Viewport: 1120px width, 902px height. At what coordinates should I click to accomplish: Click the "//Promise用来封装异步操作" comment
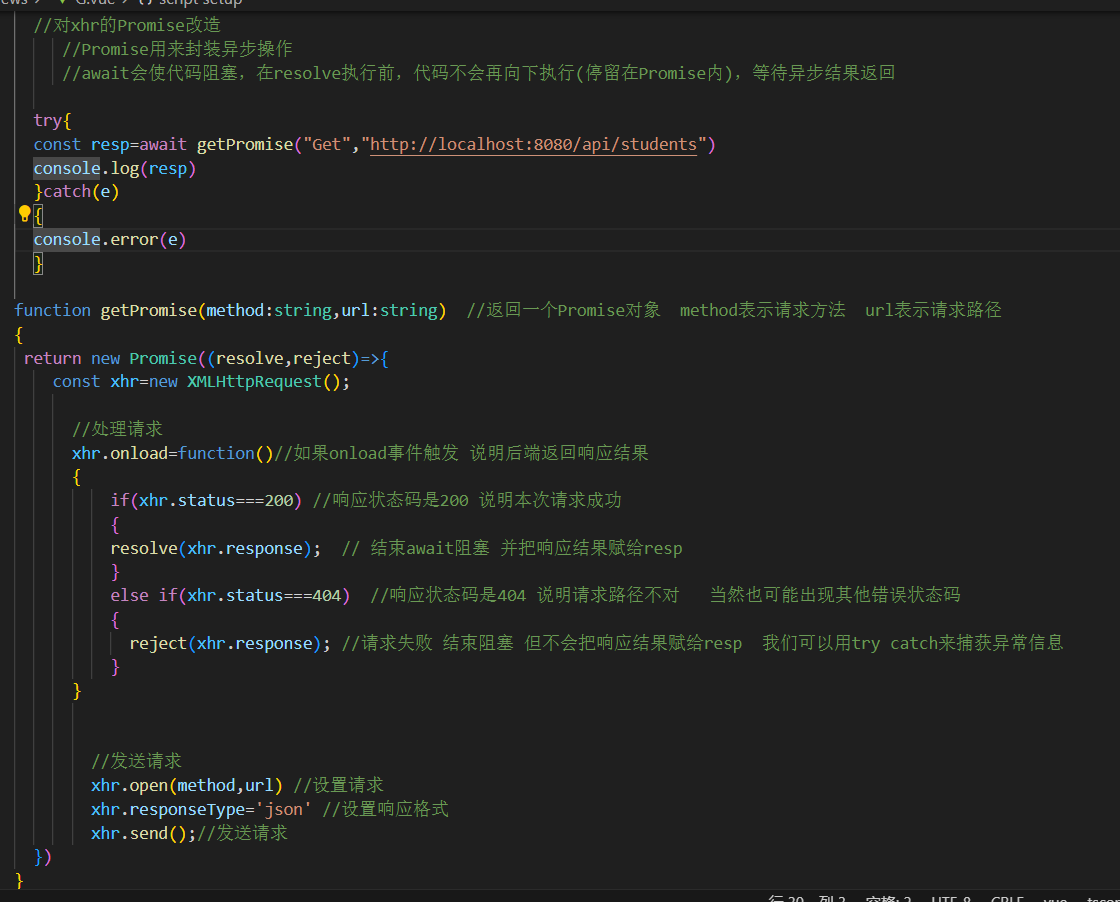pos(177,49)
